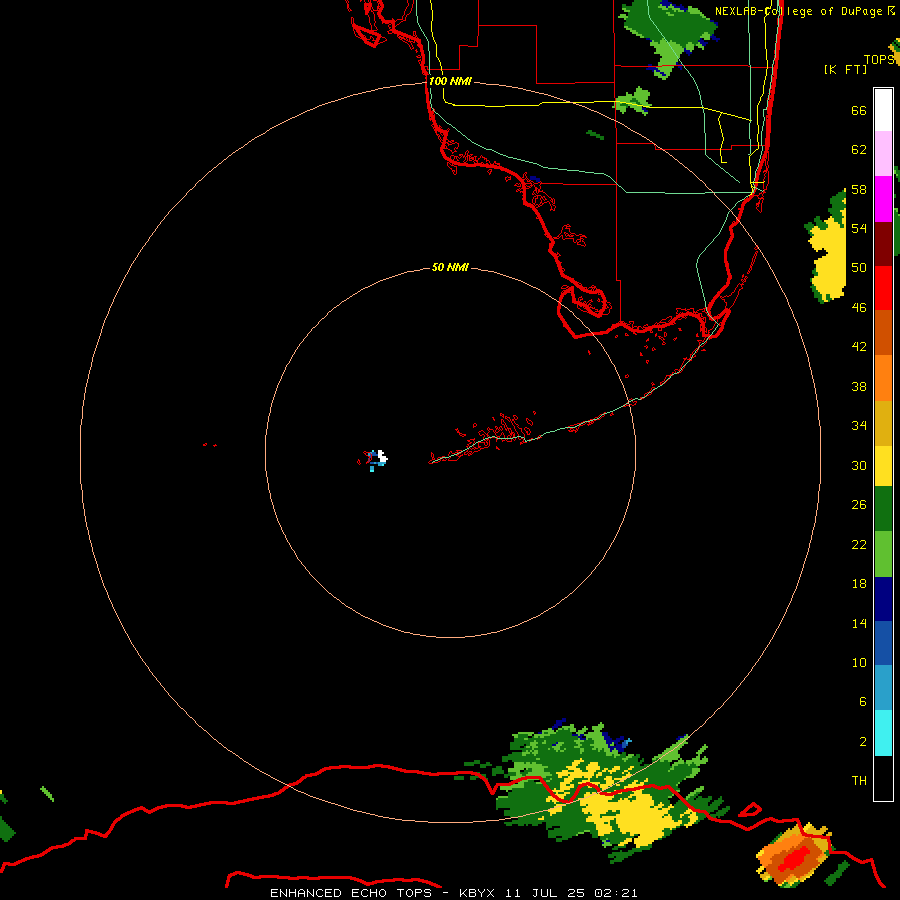Click the '14' legend value
This screenshot has height=900, width=900.
click(x=859, y=623)
